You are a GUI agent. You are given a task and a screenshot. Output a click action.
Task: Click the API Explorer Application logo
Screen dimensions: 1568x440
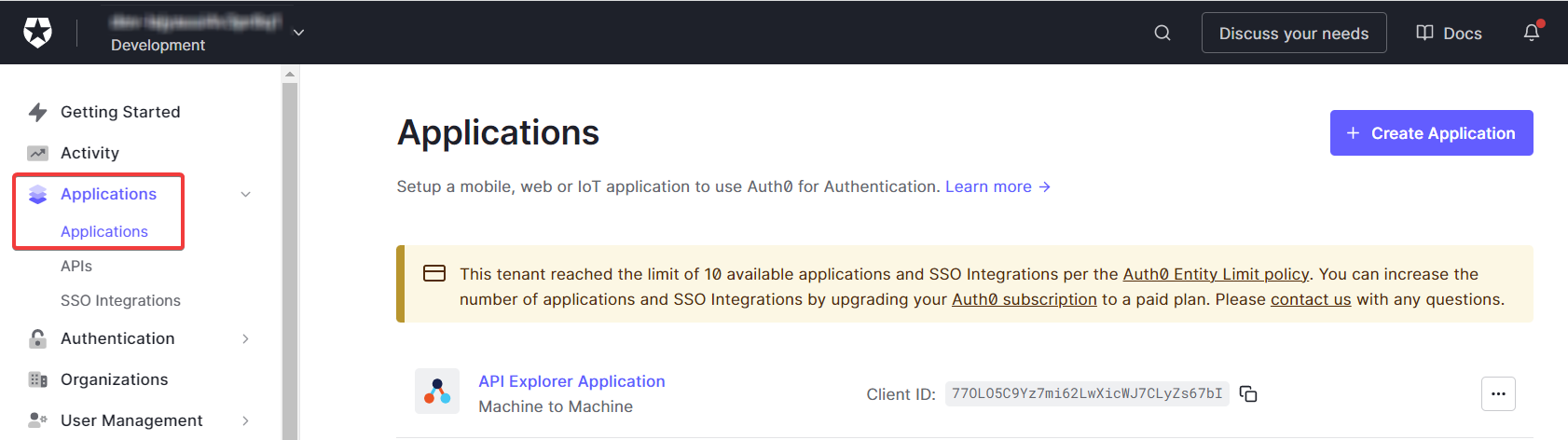(x=436, y=392)
